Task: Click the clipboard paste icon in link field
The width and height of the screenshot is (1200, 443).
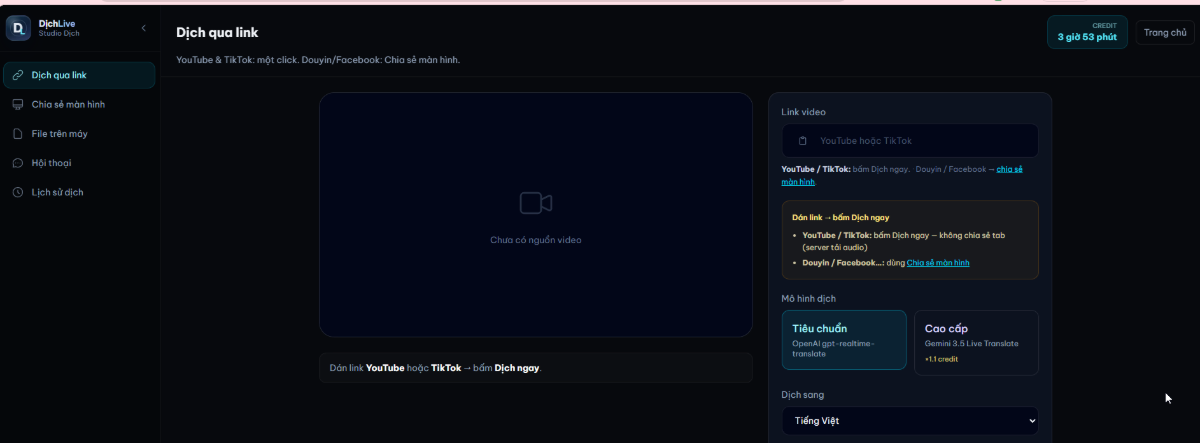Action: pyautogui.click(x=802, y=141)
